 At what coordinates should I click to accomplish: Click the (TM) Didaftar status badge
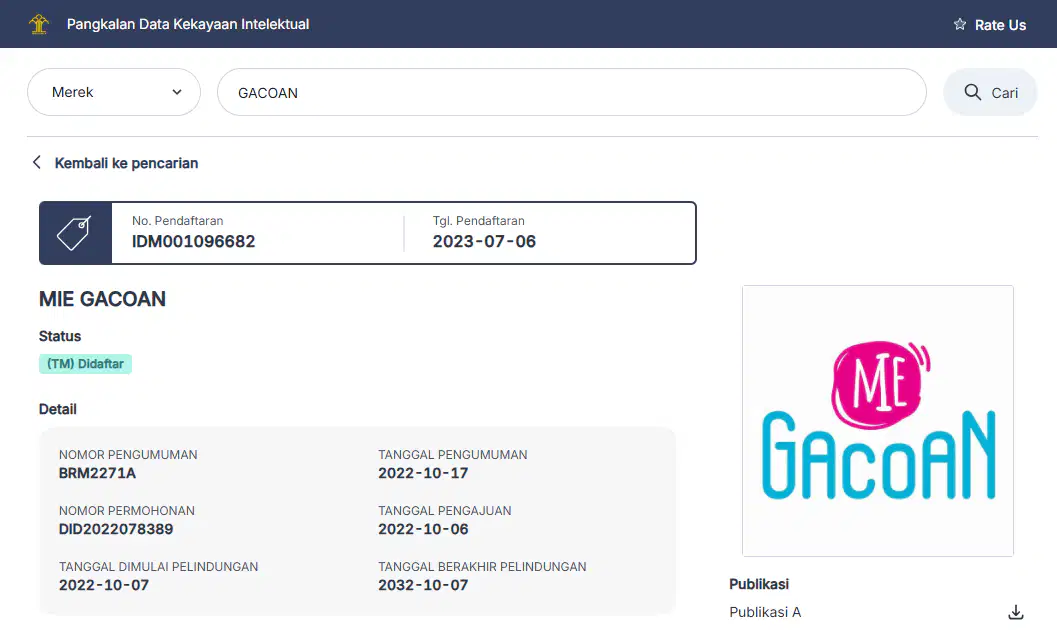(x=85, y=364)
